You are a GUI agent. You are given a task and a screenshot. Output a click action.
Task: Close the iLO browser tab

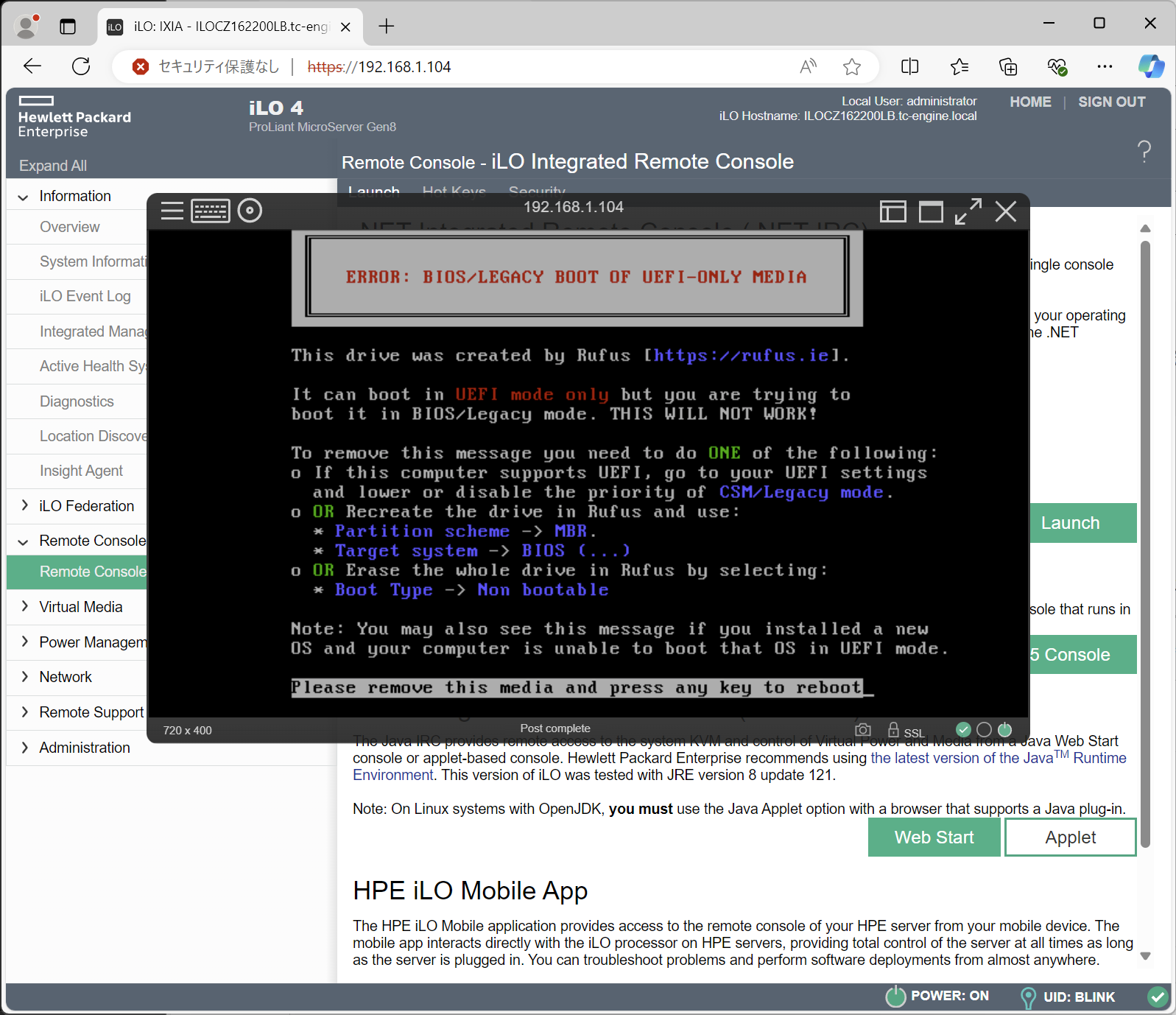[x=345, y=27]
